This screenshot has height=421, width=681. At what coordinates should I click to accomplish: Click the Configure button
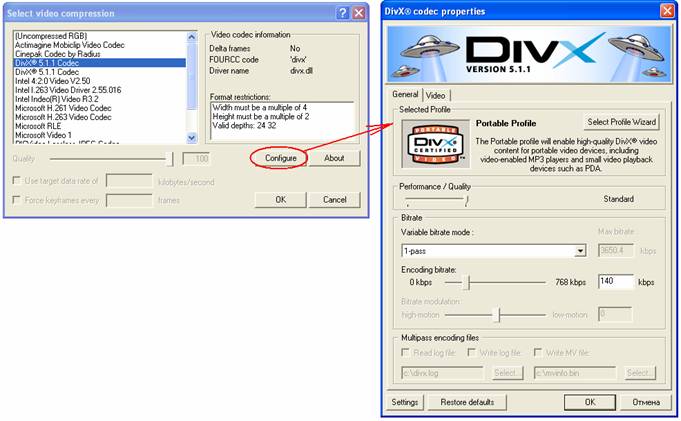(281, 158)
